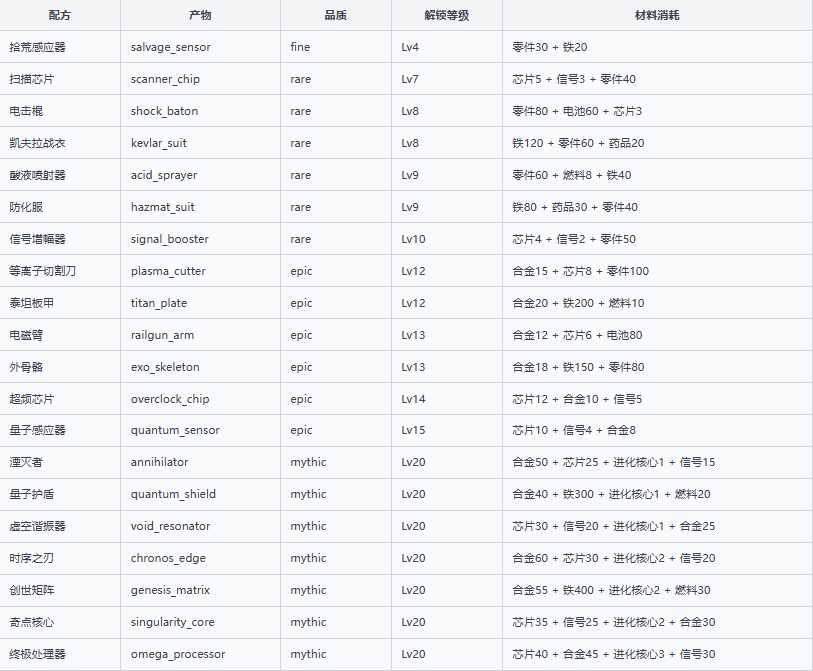Click the 解锁等级 column header
This screenshot has width=813, height=671.
pyautogui.click(x=446, y=15)
